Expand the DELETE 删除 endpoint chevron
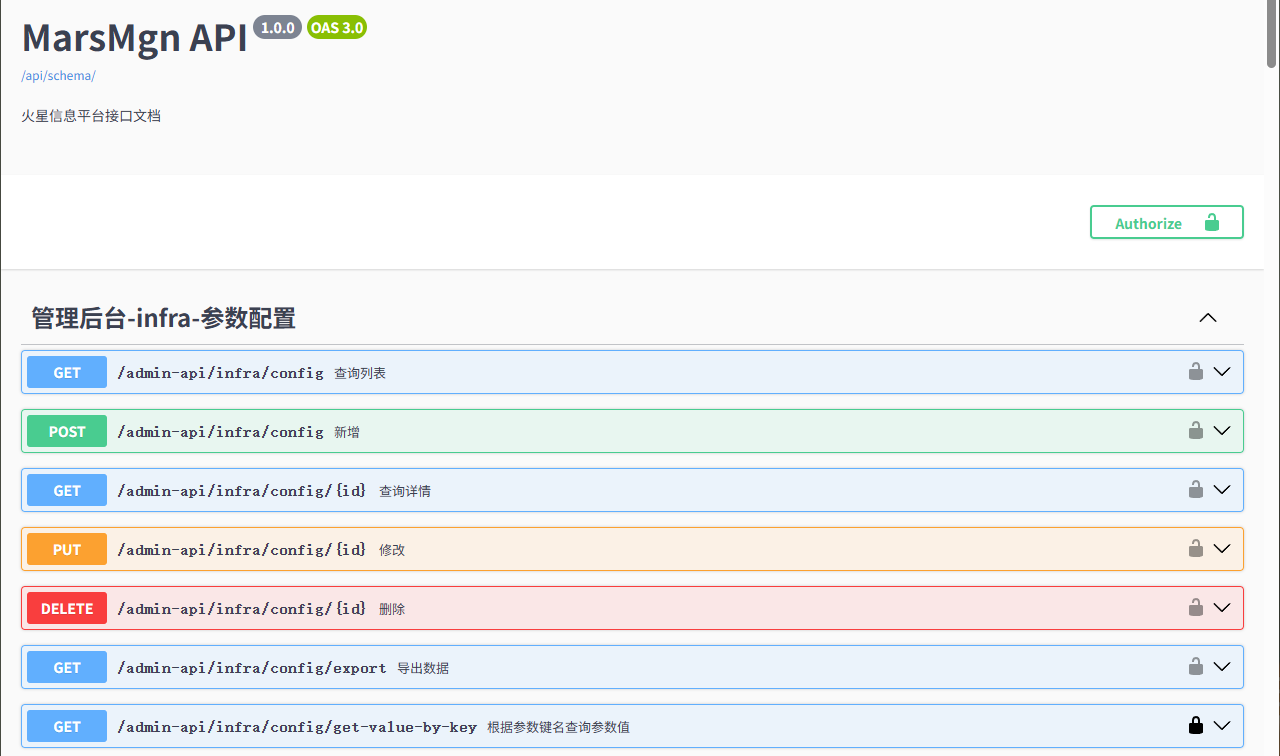1280x756 pixels. [1221, 608]
